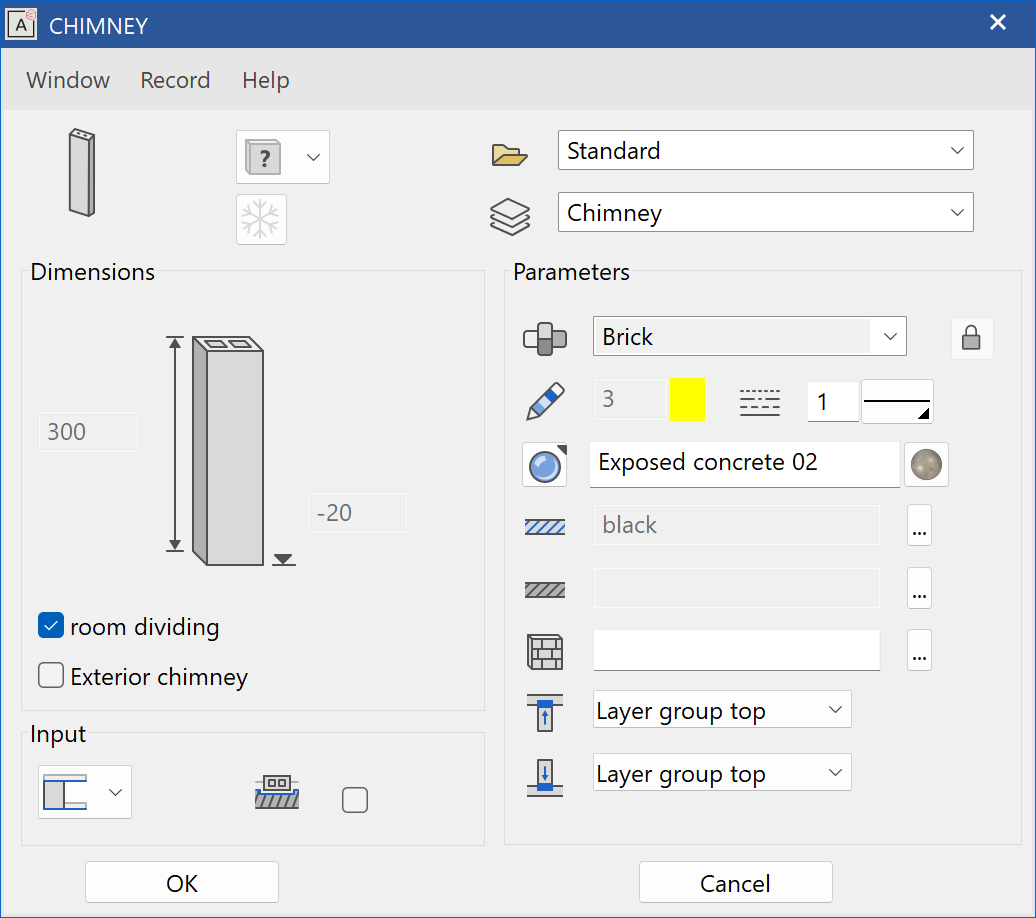Click the bottom level reference icon
The width and height of the screenshot is (1036, 918).
point(545,777)
